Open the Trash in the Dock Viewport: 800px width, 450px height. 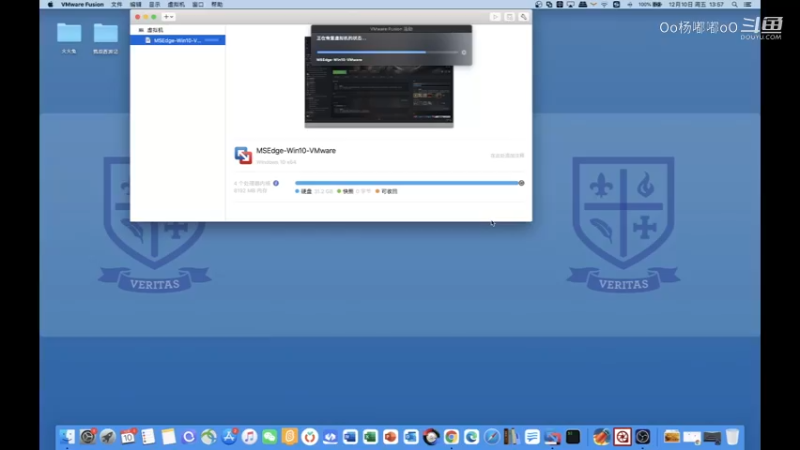[x=732, y=437]
